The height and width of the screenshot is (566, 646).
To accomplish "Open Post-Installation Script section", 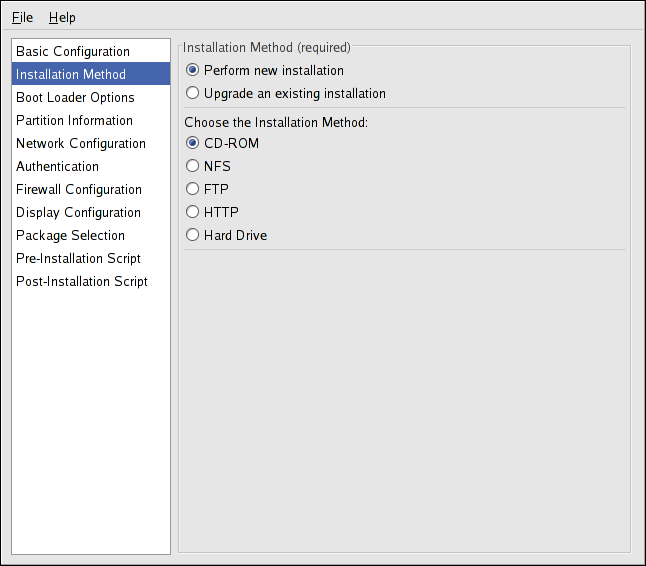I will (82, 281).
